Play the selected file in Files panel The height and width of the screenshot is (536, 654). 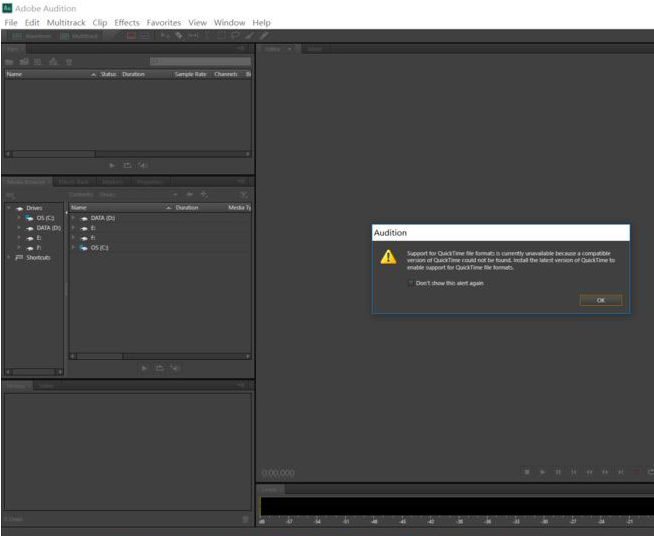[112, 166]
